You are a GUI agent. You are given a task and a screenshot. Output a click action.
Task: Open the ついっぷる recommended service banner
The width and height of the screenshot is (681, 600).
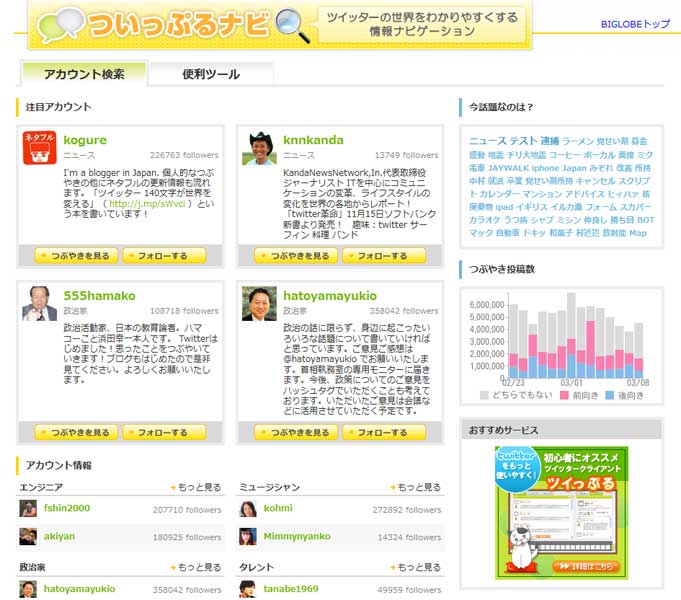(561, 512)
